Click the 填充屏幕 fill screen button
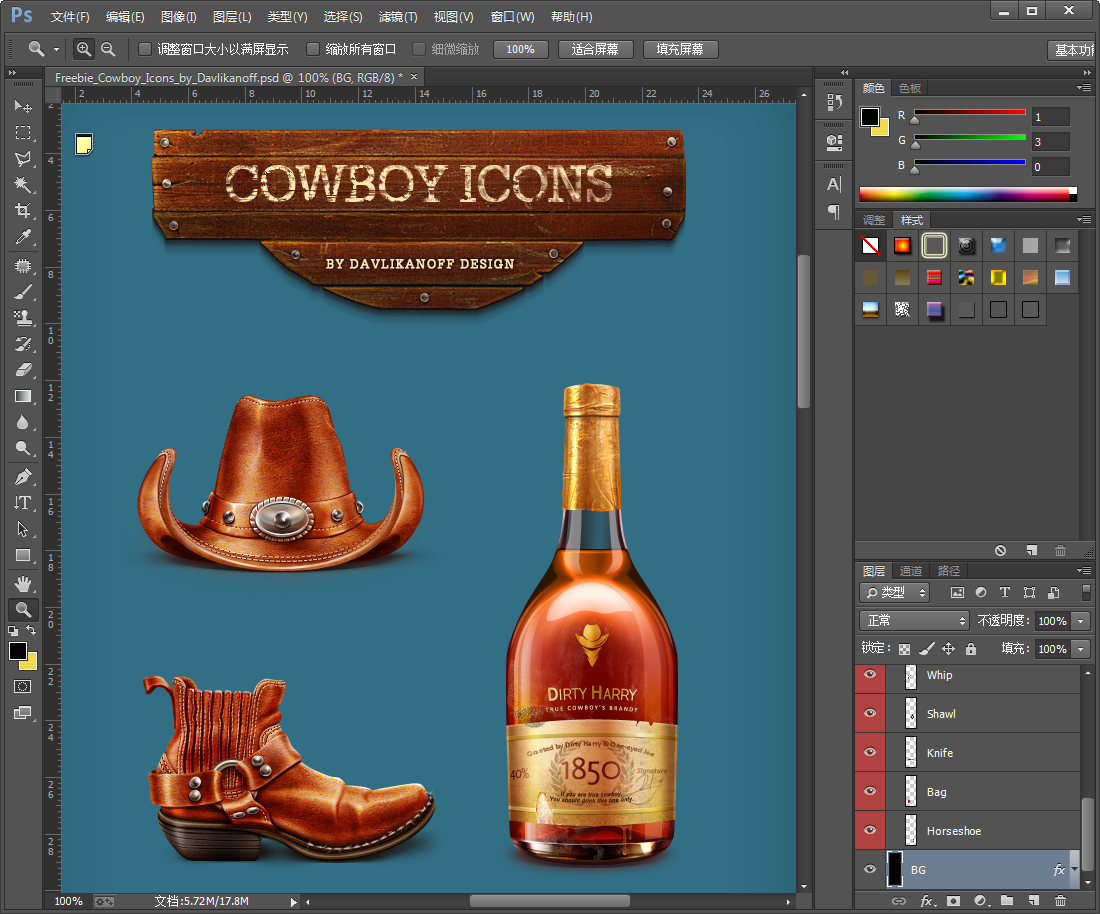Screen dimensions: 1100x914 [680, 49]
